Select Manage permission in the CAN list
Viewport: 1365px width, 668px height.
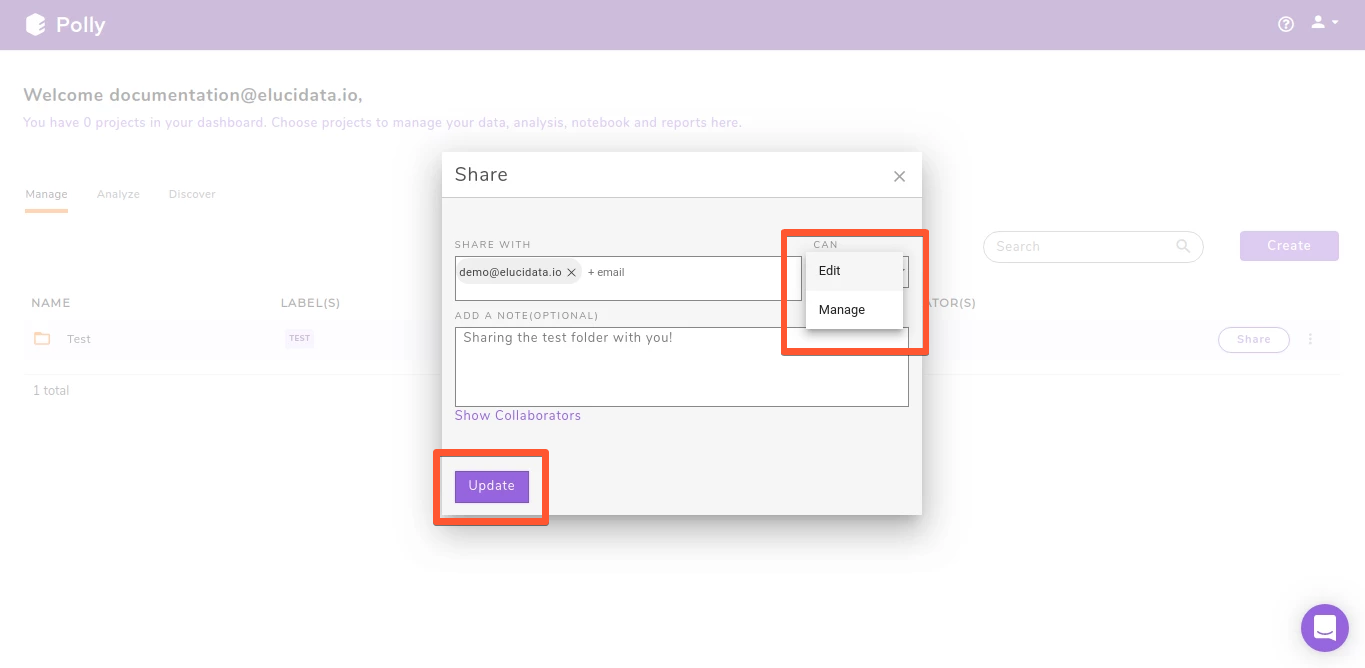(x=840, y=309)
